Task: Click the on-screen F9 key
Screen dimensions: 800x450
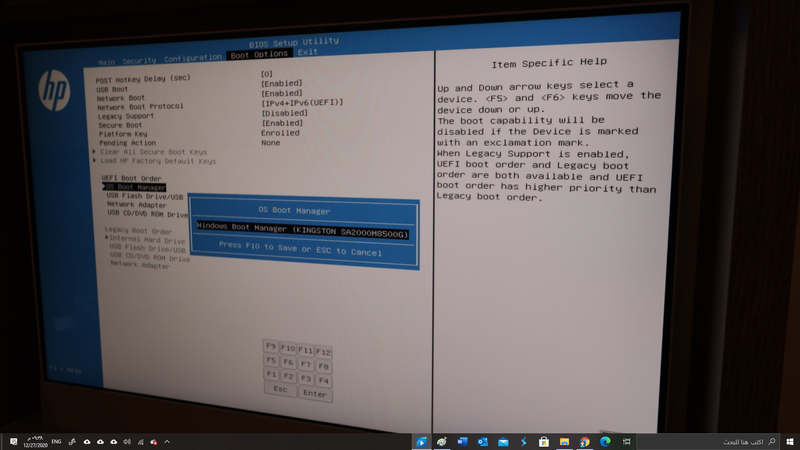Action: pos(270,346)
